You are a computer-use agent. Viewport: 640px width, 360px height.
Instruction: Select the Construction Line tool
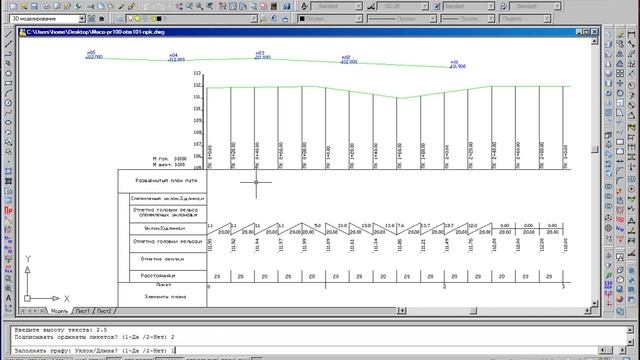click(x=8, y=44)
